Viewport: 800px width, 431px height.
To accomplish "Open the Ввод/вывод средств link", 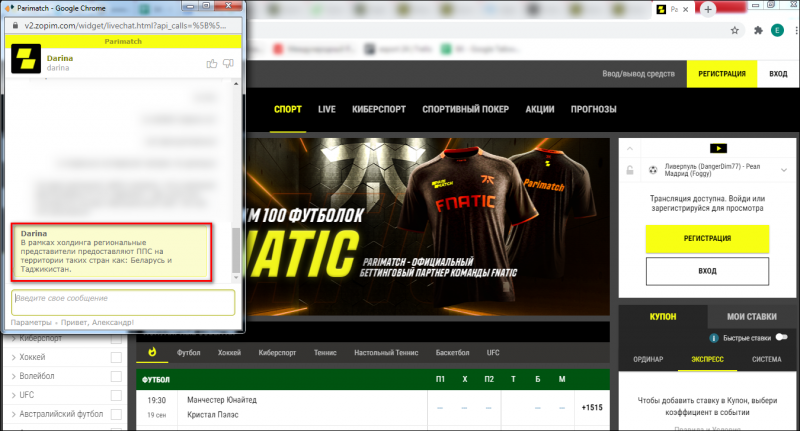I will pos(638,74).
